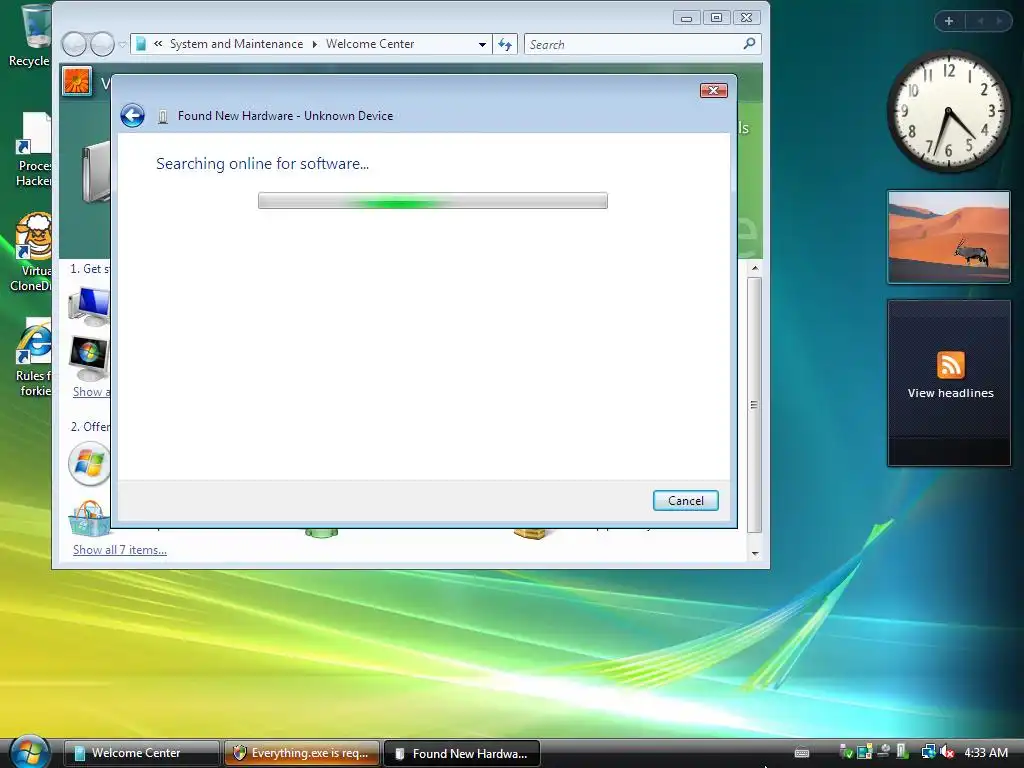Click the muted volume tray icon
This screenshot has height=768, width=1024.
tap(947, 752)
